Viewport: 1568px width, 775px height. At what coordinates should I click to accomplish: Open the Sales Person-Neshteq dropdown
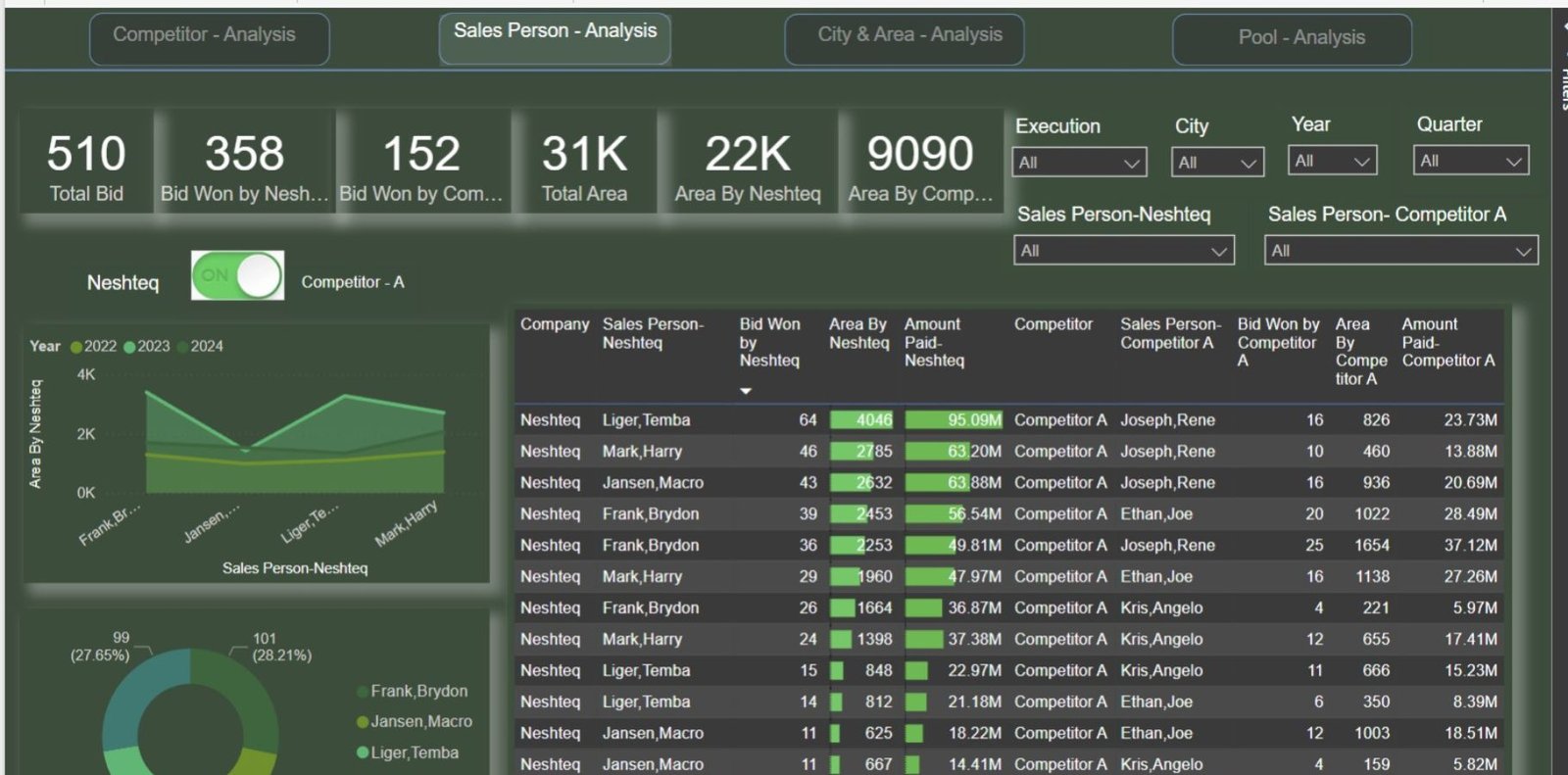tap(1123, 251)
